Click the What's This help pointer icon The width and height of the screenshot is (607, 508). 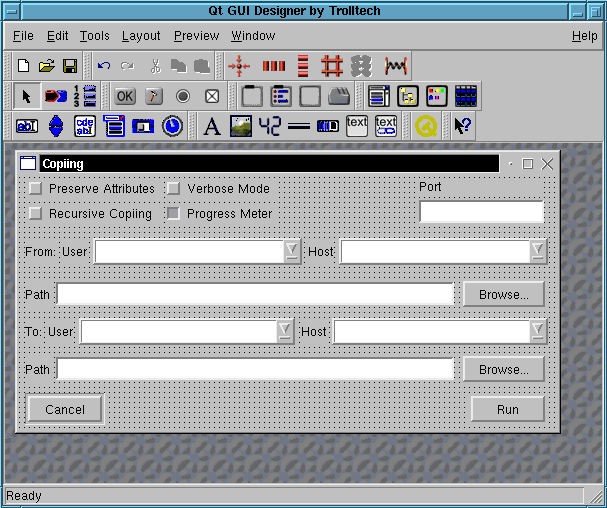point(462,126)
